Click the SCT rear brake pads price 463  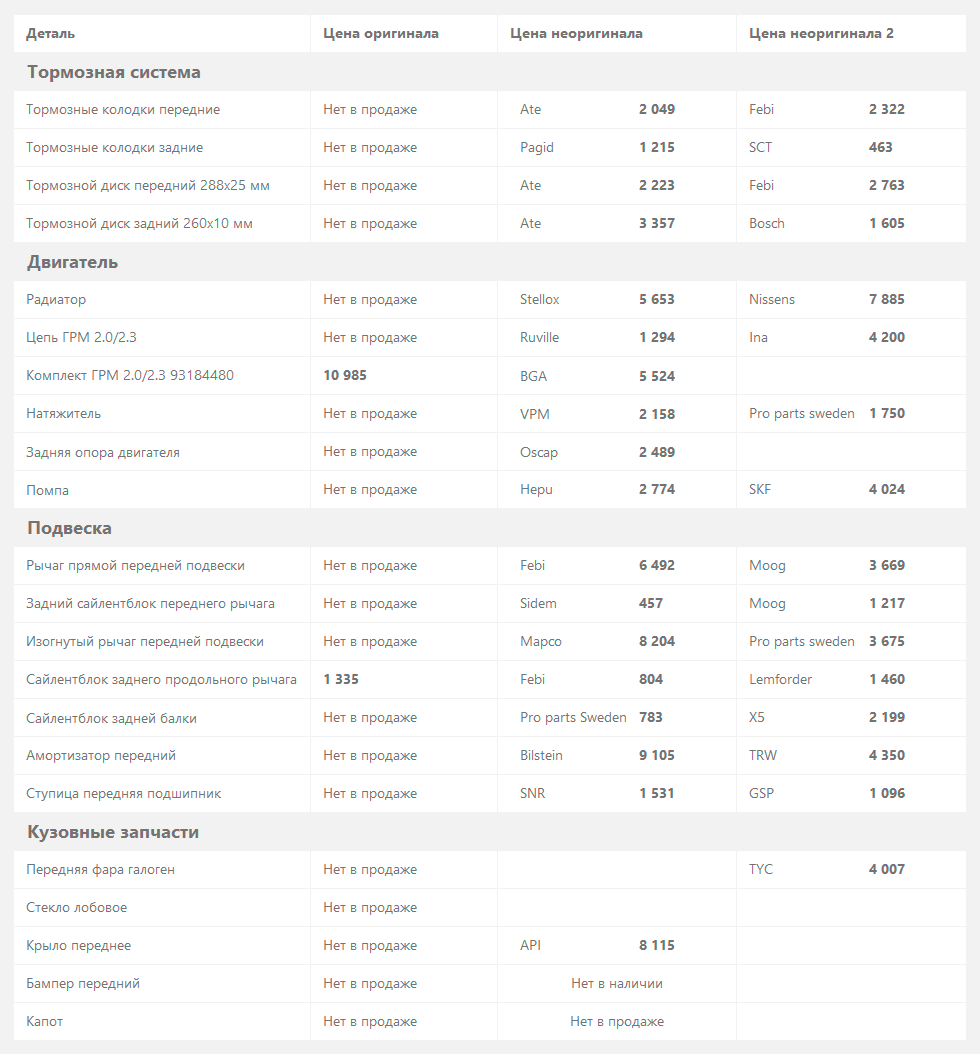(x=880, y=148)
